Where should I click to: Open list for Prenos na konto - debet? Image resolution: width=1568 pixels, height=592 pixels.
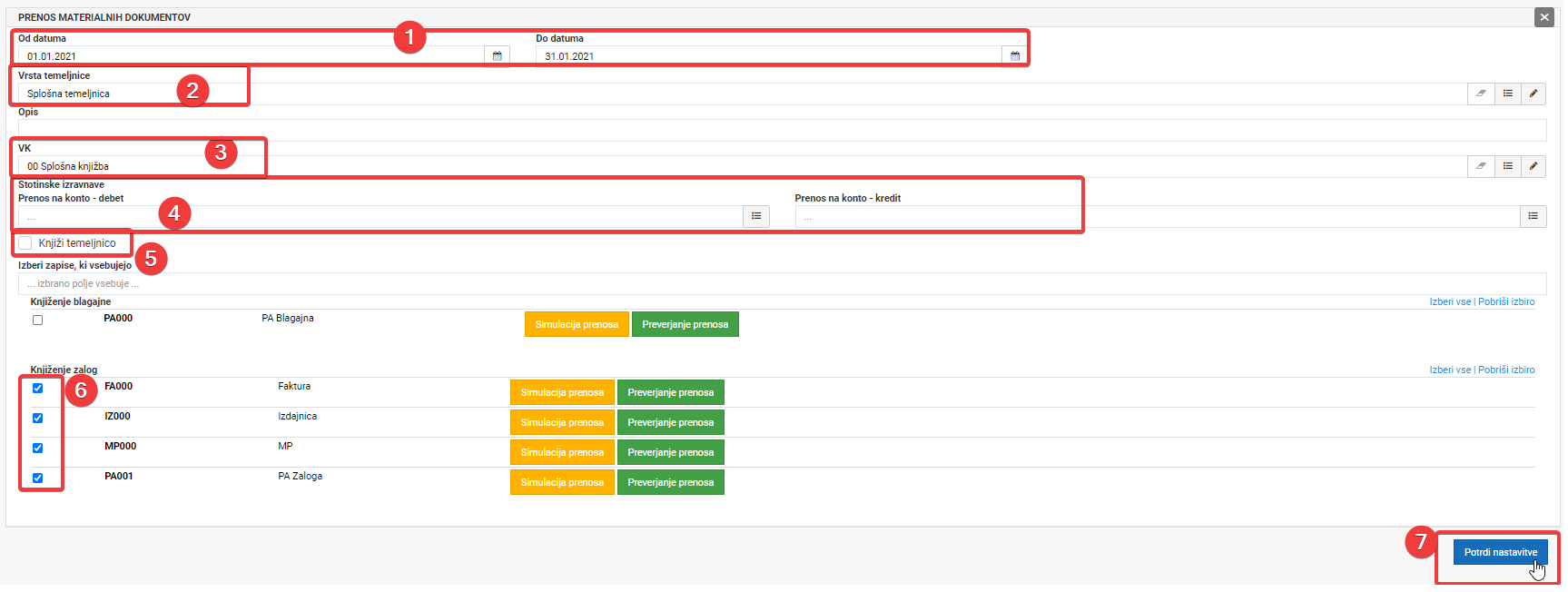(756, 216)
